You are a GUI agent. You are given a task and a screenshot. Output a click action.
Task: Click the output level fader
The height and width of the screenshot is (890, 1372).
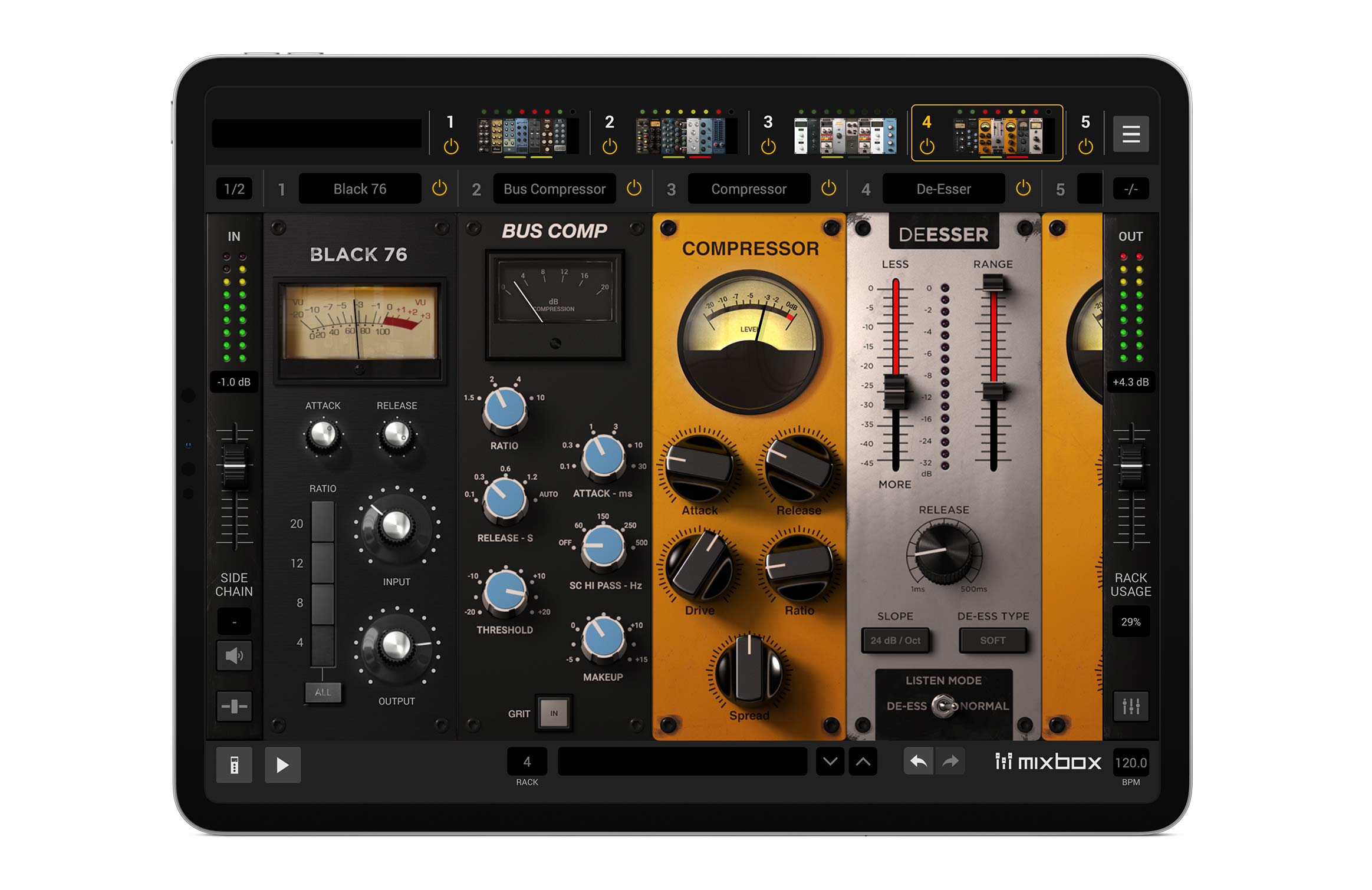pyautogui.click(x=1130, y=467)
